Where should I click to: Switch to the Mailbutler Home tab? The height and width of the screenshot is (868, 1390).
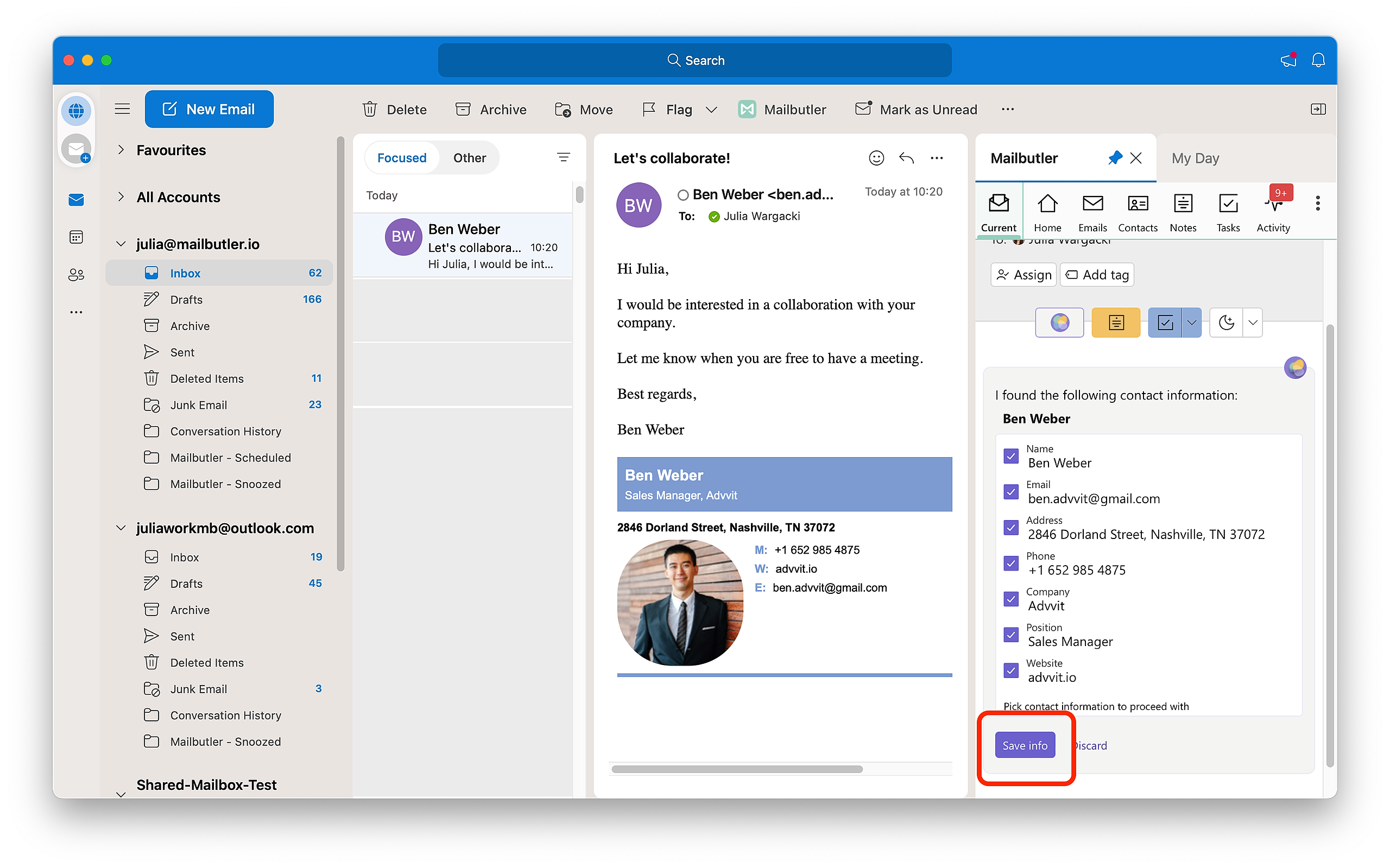point(1047,213)
